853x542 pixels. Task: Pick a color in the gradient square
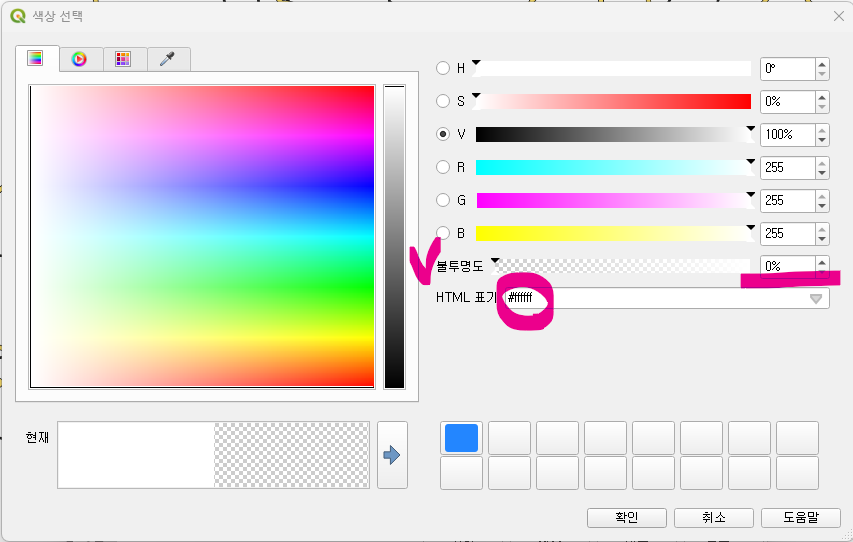tap(202, 236)
